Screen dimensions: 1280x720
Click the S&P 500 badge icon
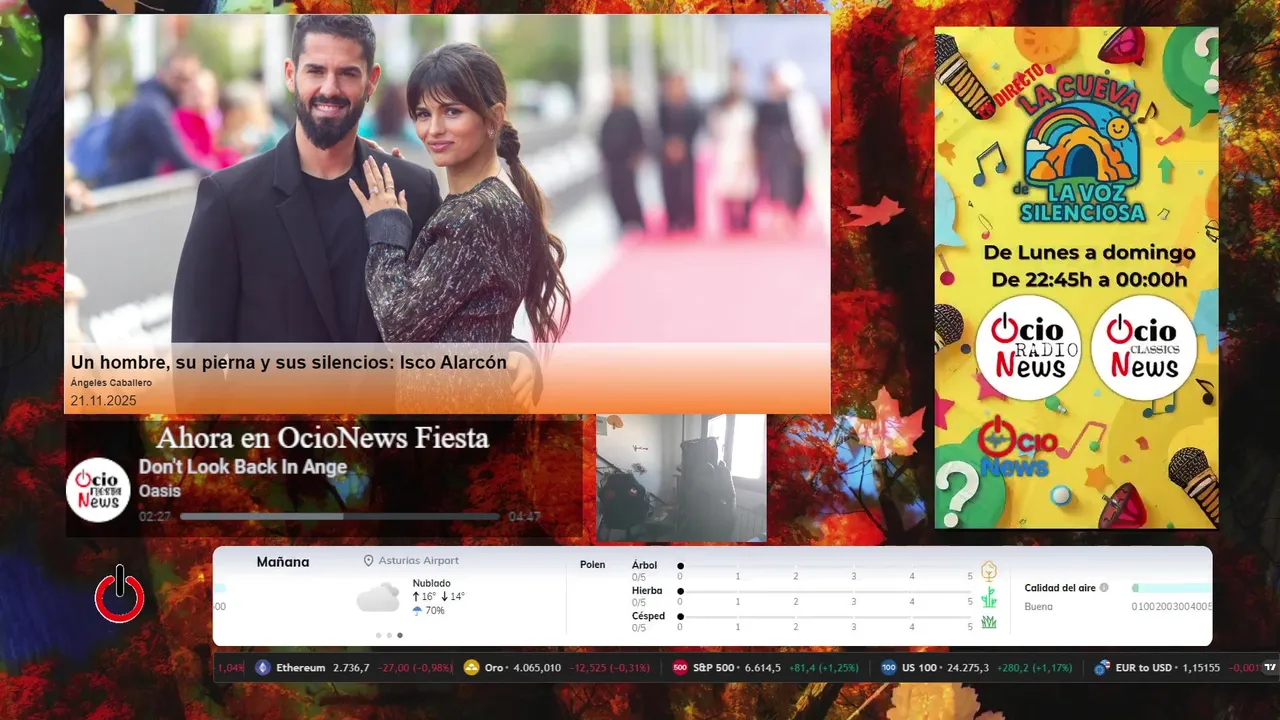tap(680, 668)
